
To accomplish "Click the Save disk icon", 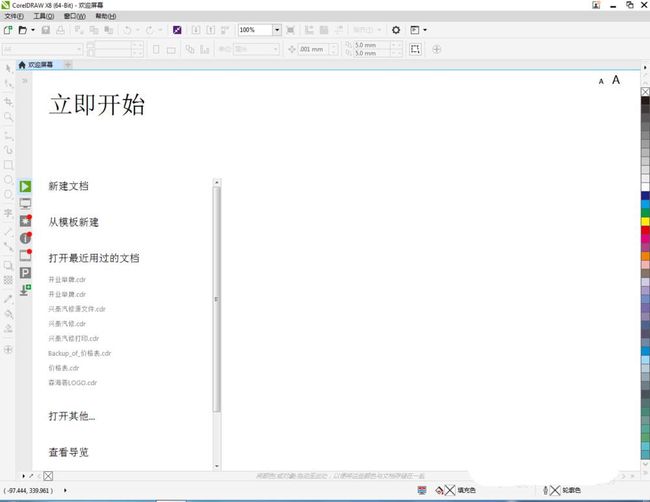I will pos(46,30).
